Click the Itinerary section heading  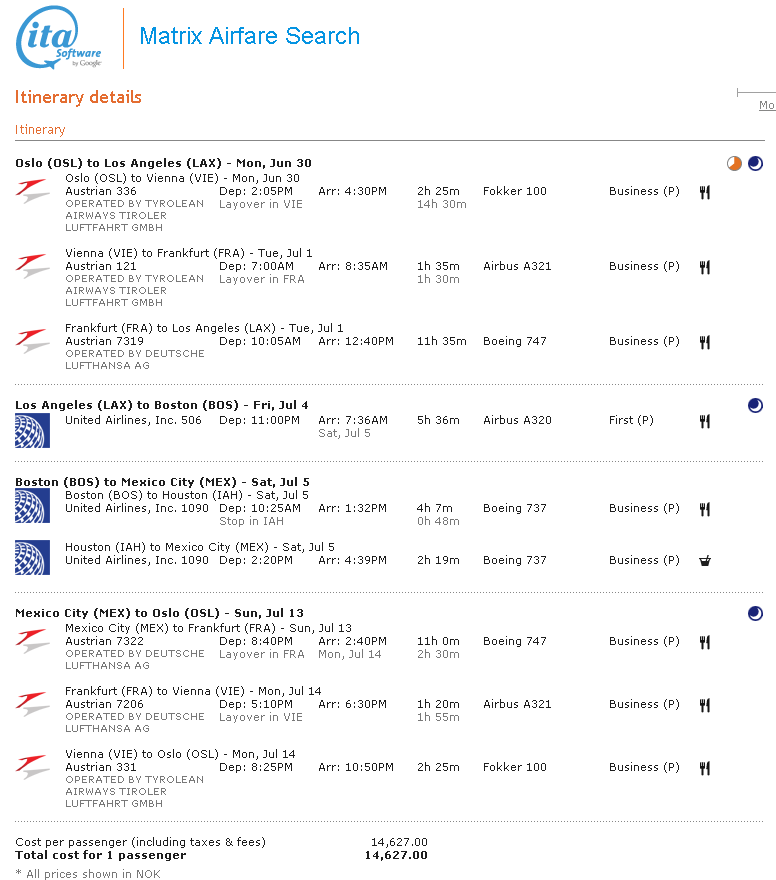(x=40, y=130)
